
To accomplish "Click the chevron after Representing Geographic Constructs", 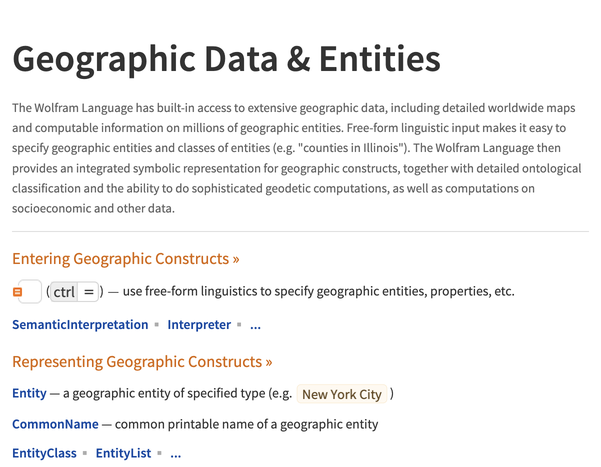I will [x=268, y=362].
